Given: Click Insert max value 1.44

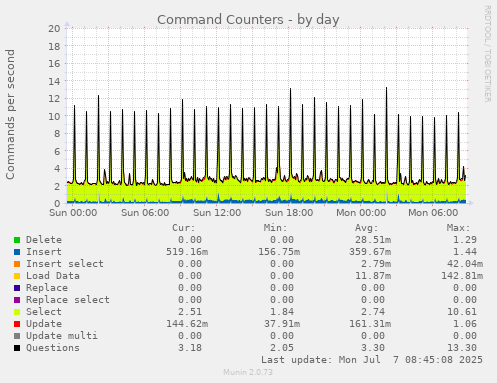Looking at the screenshot, I should coord(465,252).
